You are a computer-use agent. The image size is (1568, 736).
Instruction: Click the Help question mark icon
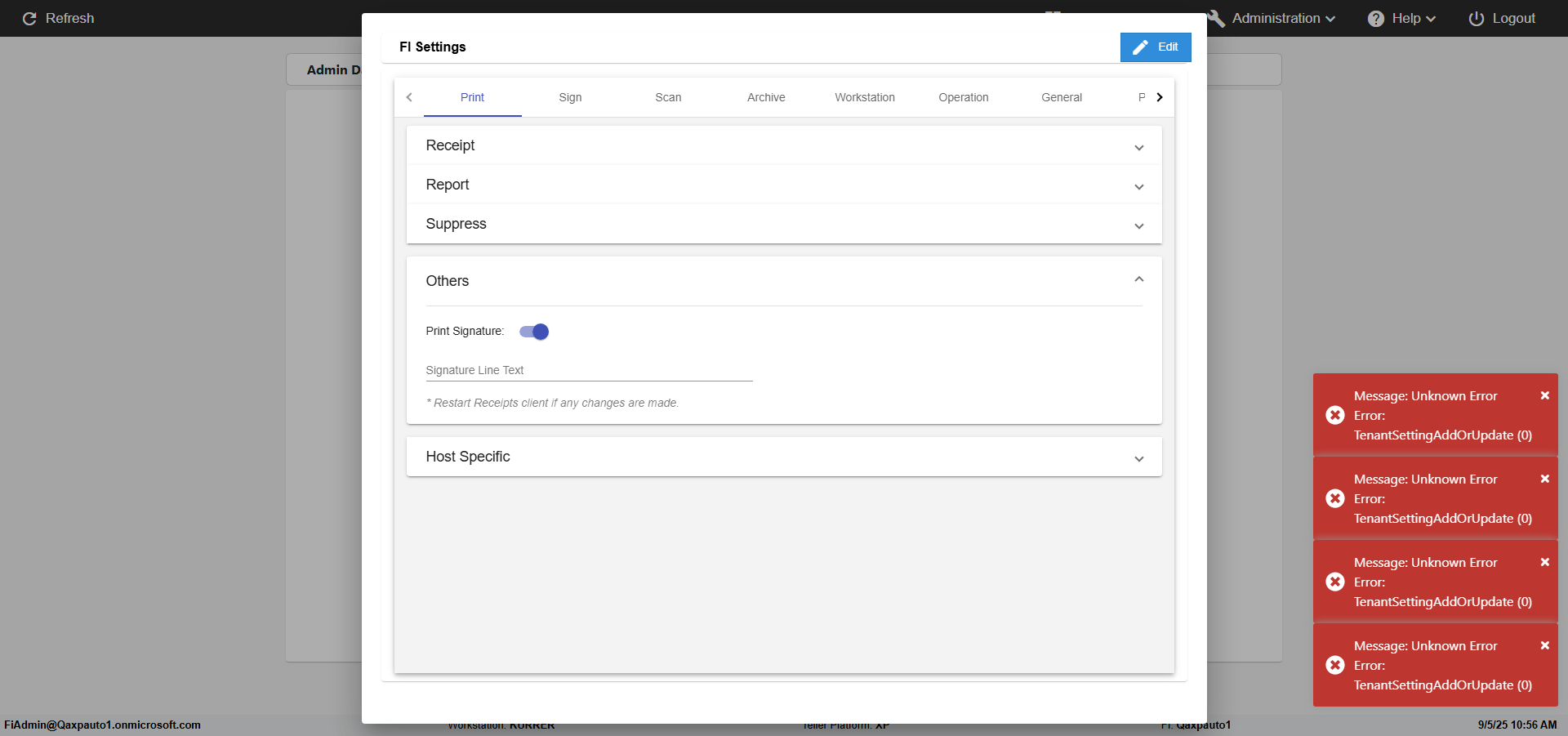pos(1375,19)
